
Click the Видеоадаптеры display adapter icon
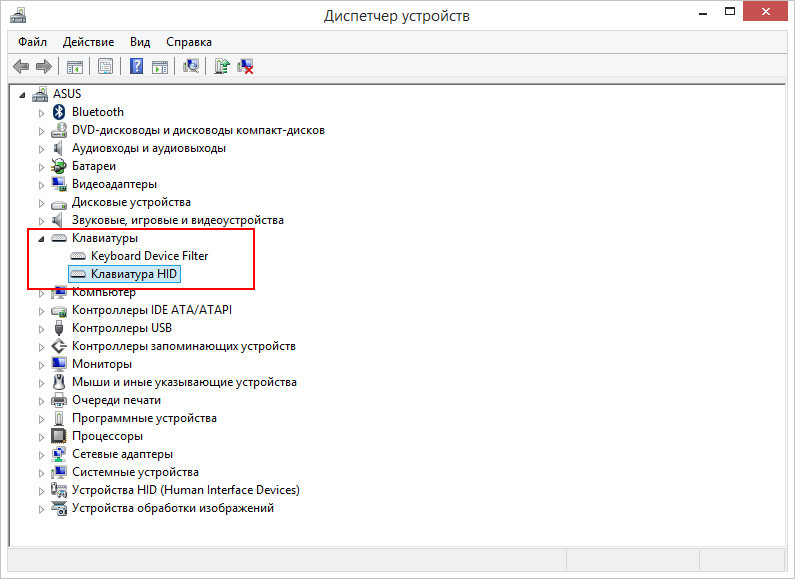click(59, 184)
